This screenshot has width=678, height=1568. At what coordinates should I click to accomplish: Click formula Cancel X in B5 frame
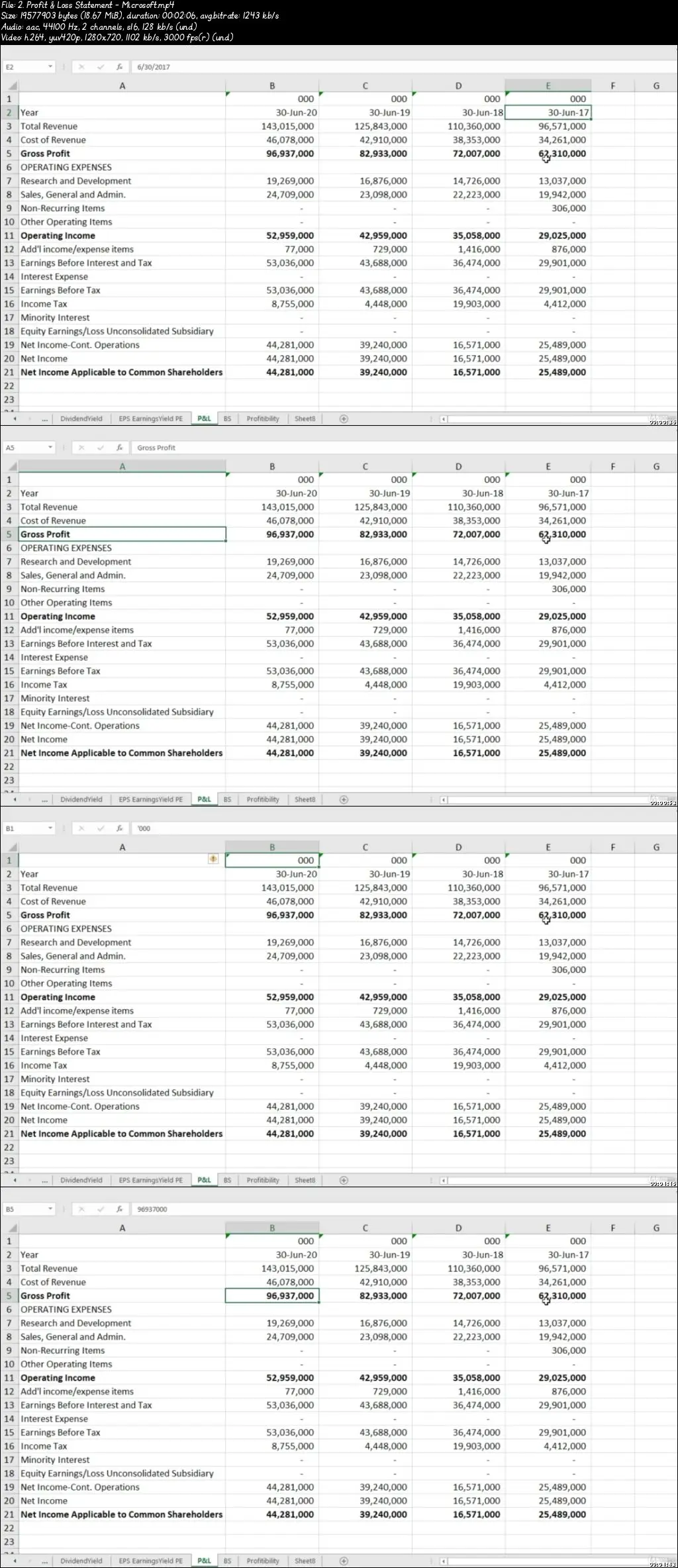(x=81, y=1209)
